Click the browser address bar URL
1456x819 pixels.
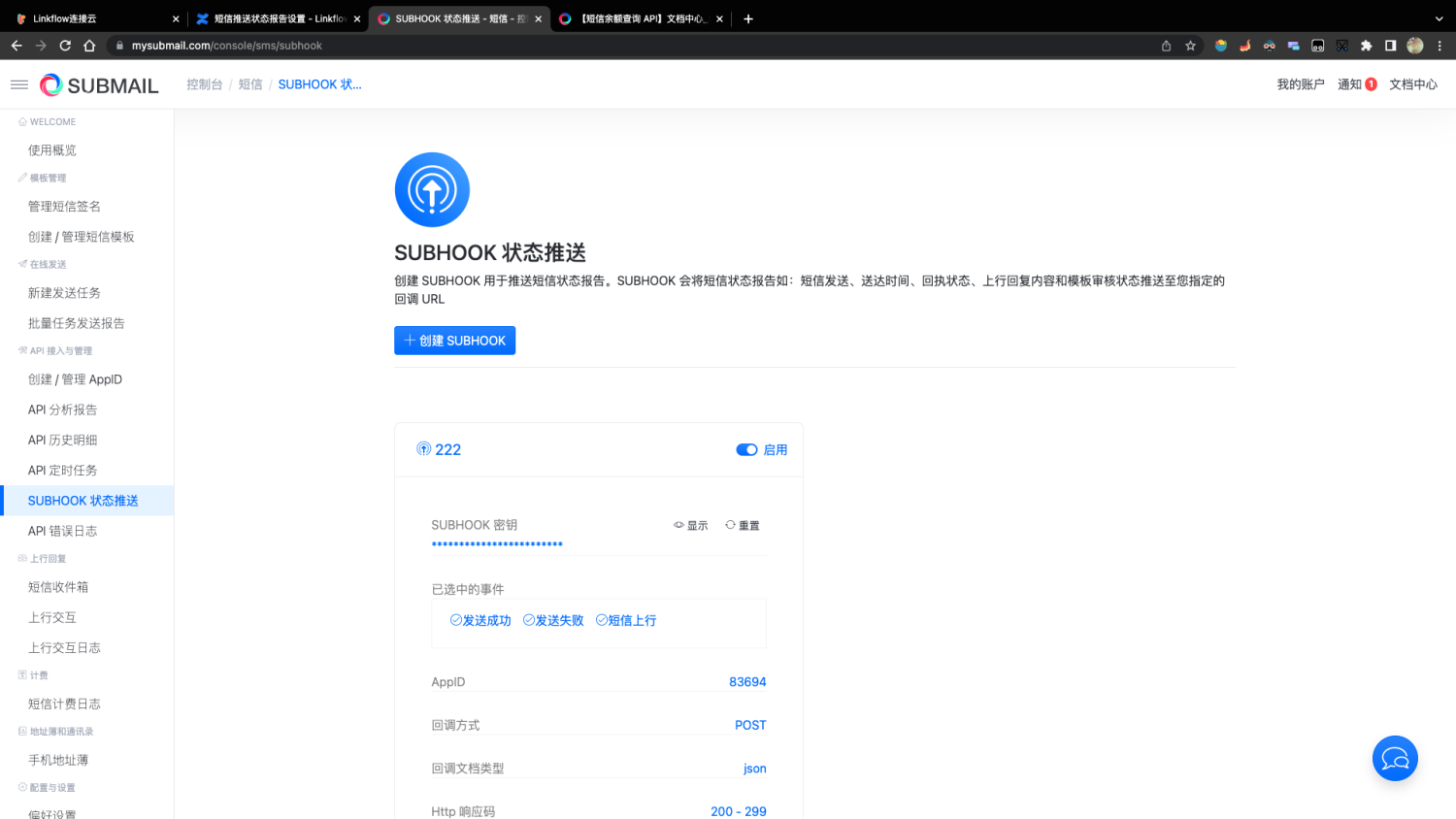click(227, 46)
